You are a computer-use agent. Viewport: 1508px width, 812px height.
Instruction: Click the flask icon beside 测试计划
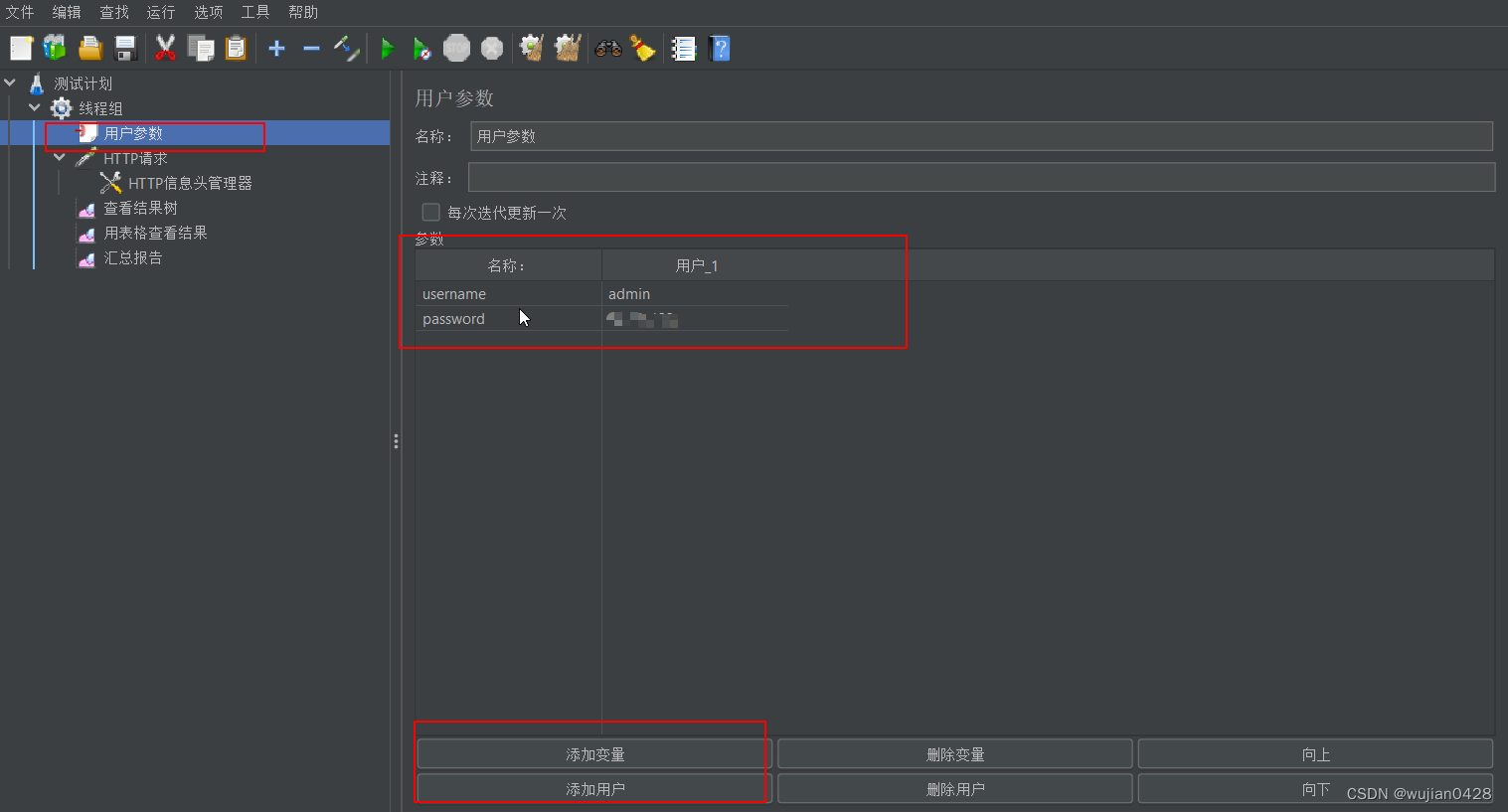pos(37,83)
